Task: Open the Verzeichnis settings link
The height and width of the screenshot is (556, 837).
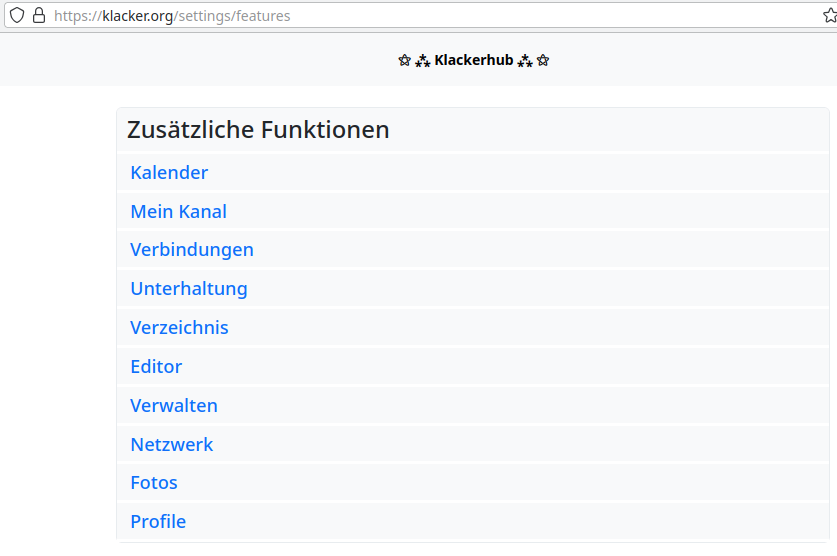Action: tap(179, 328)
